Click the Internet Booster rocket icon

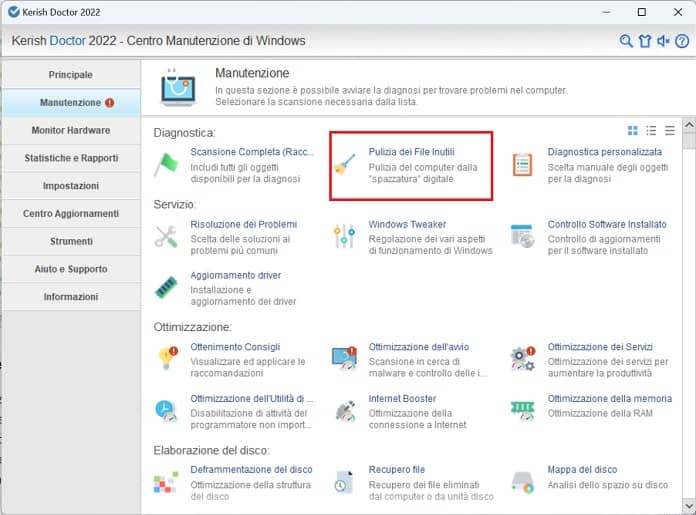point(345,411)
